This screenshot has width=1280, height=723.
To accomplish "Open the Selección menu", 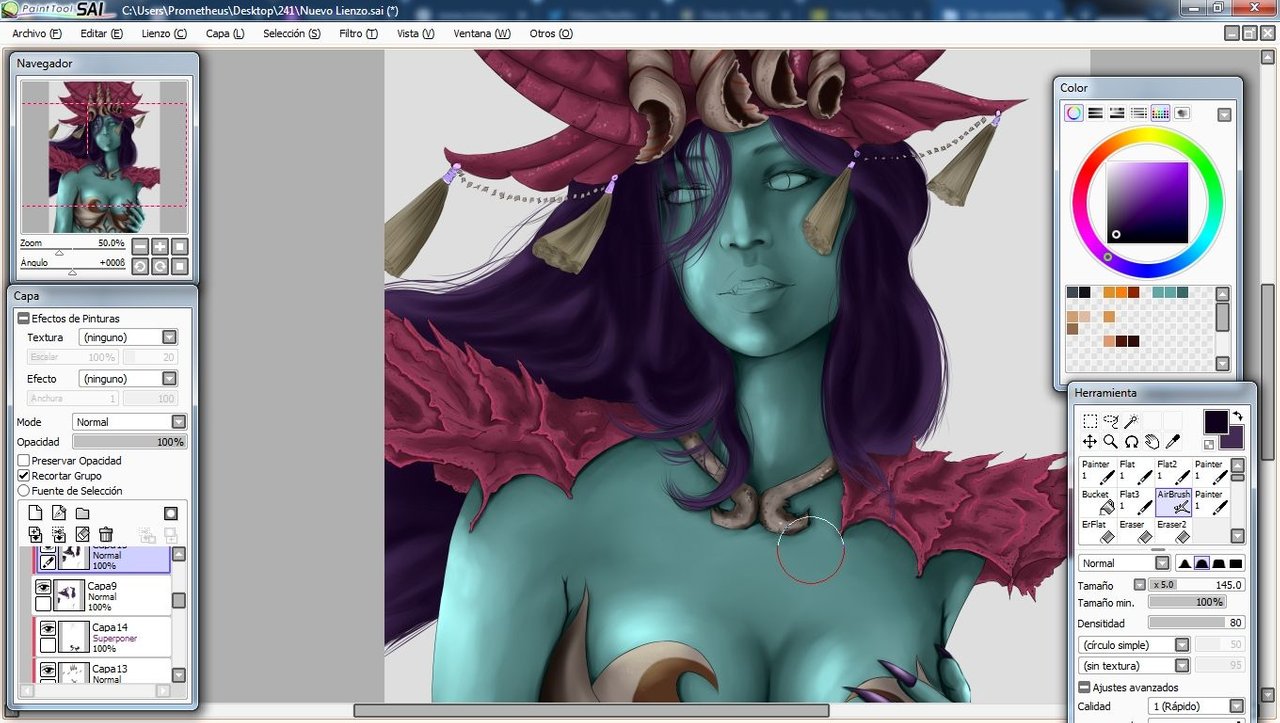I will click(292, 33).
